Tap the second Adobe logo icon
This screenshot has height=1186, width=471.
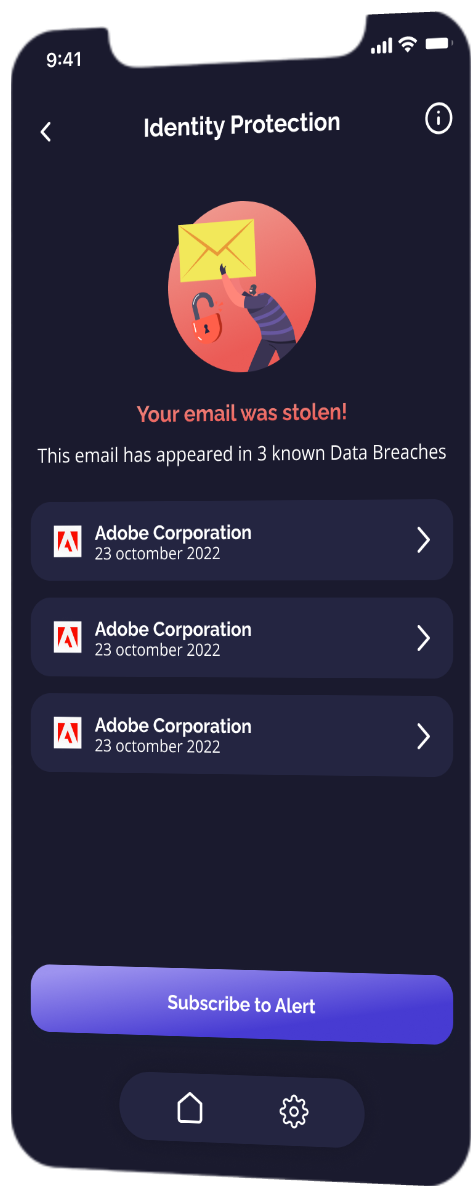coord(68,638)
